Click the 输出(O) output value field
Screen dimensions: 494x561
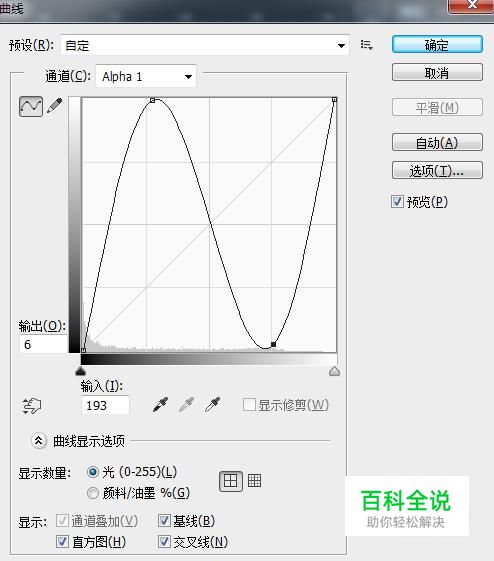pos(43,344)
